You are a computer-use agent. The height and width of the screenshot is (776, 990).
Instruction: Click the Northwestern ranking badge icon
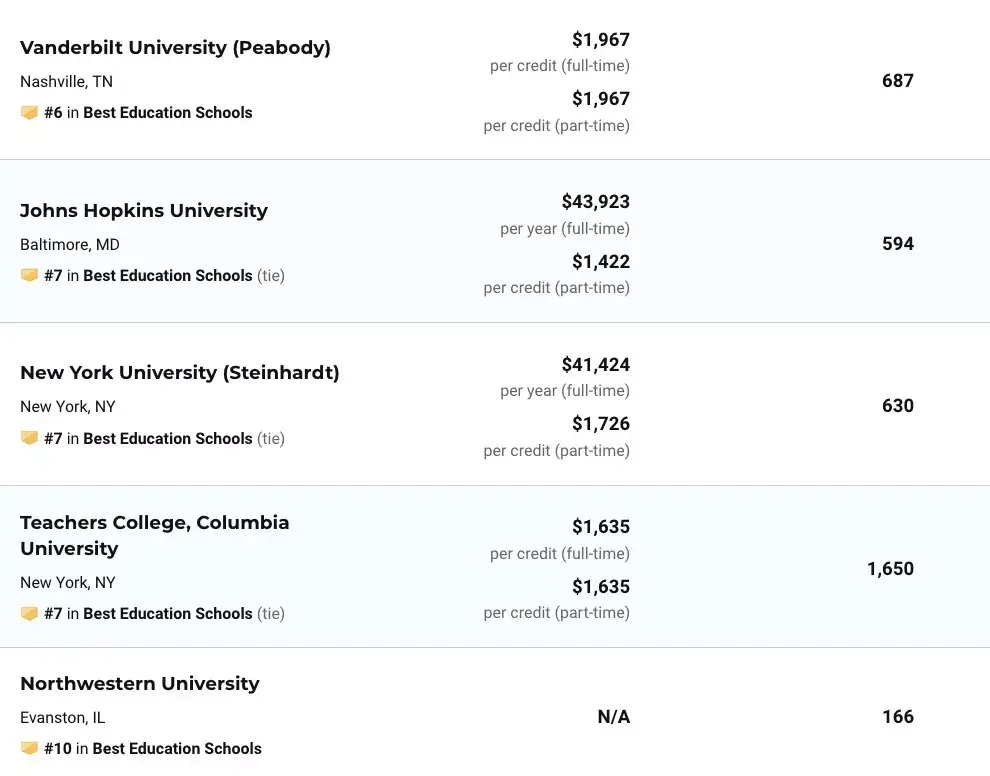click(29, 748)
